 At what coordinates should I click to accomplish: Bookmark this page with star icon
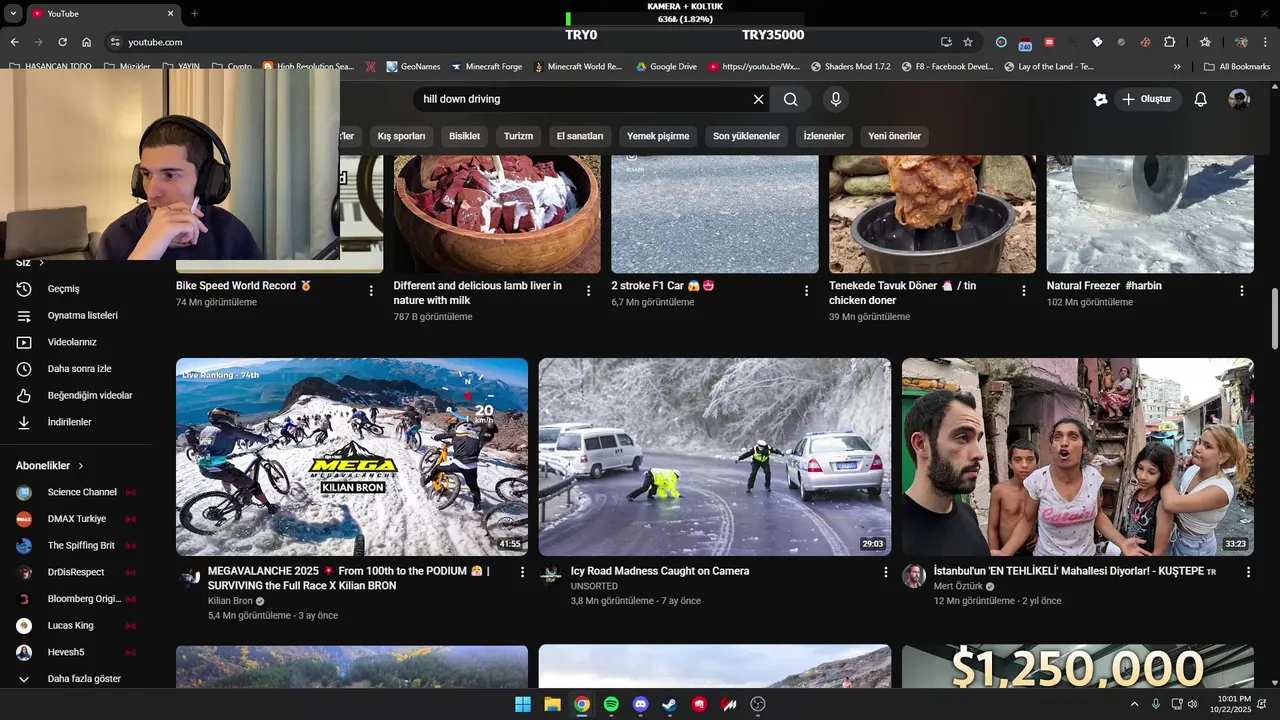pos(968,42)
